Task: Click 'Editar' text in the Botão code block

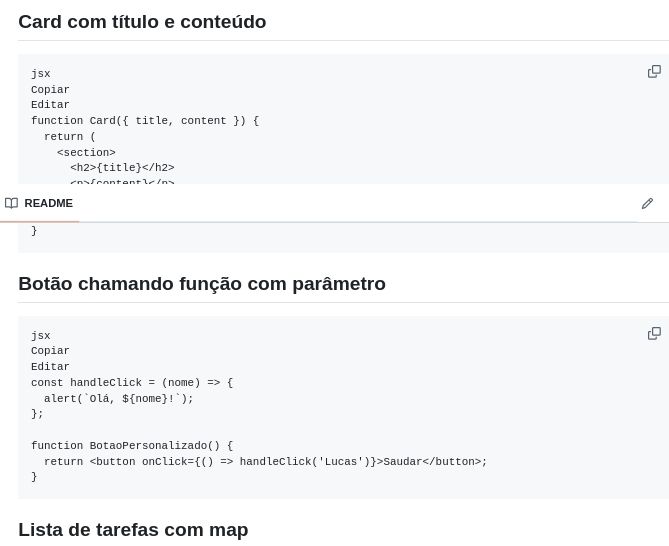Action: point(50,367)
